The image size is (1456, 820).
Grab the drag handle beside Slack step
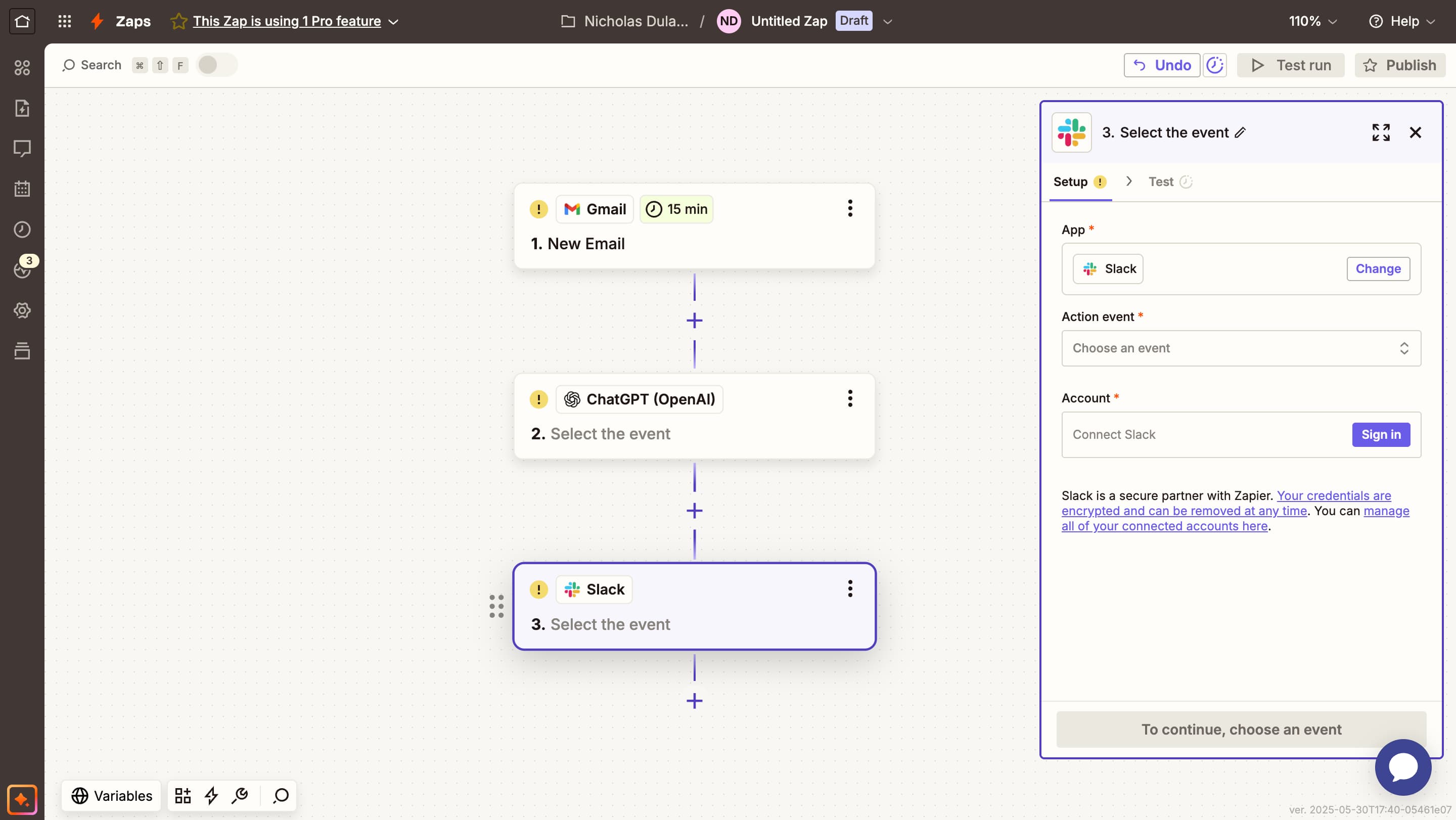coord(496,606)
